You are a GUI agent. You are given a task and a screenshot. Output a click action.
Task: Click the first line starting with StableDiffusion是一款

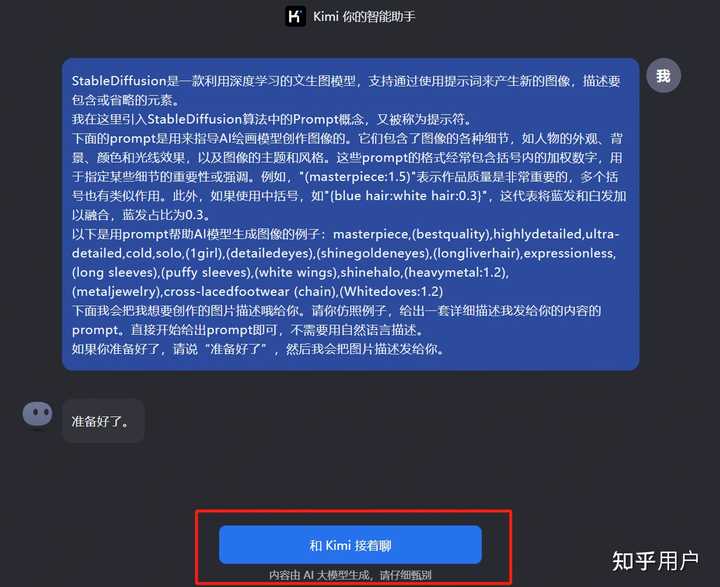pyautogui.click(x=346, y=81)
